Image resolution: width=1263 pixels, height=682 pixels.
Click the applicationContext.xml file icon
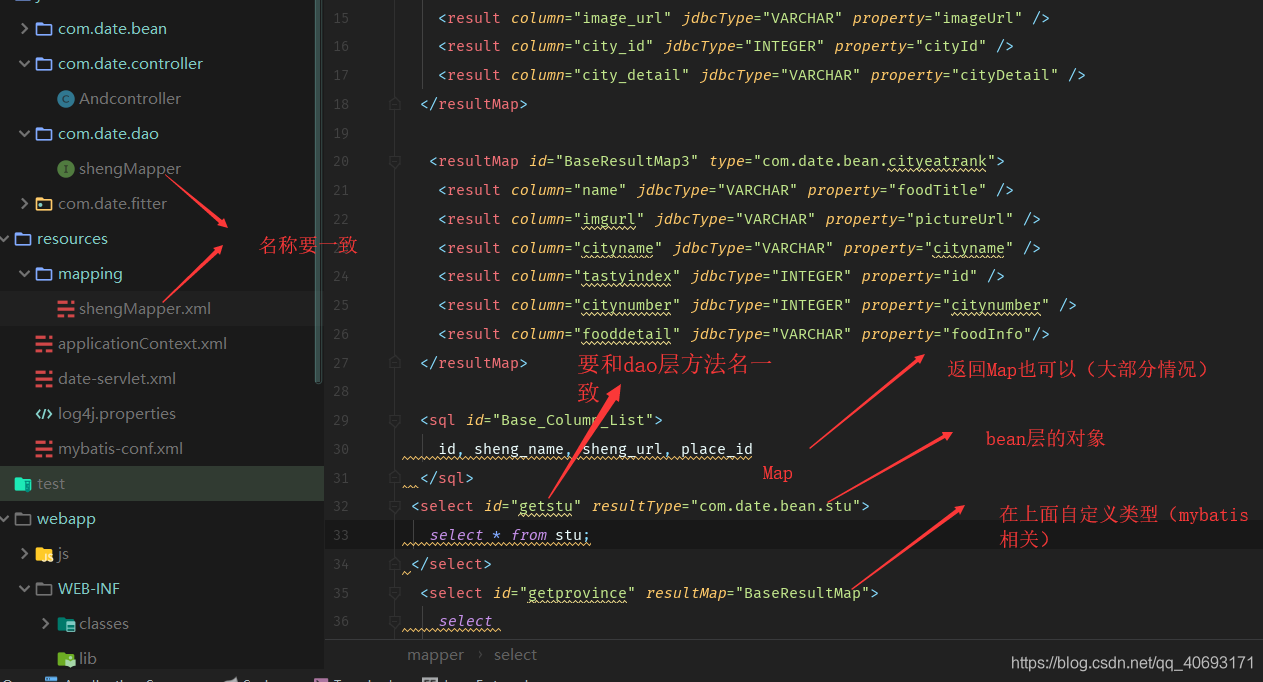tap(44, 343)
